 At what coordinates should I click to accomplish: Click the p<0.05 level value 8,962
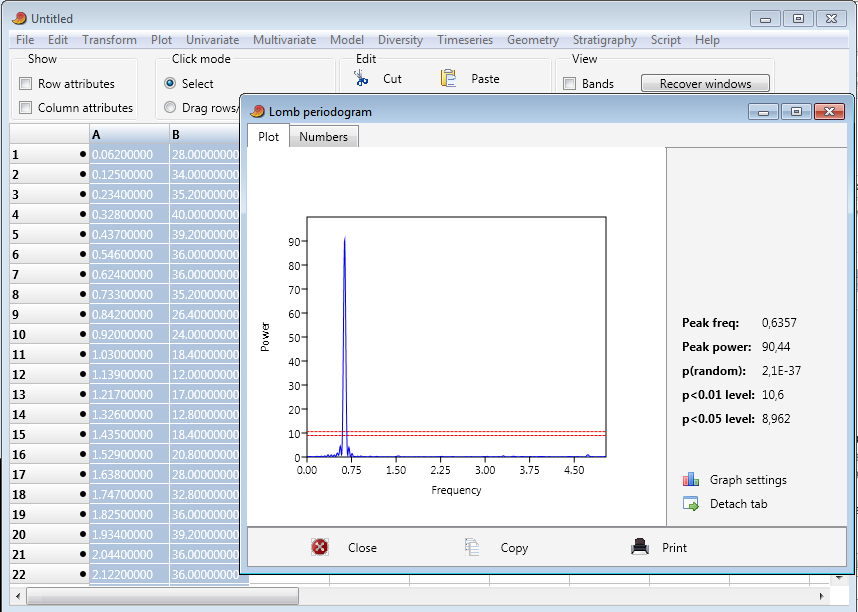click(x=776, y=419)
